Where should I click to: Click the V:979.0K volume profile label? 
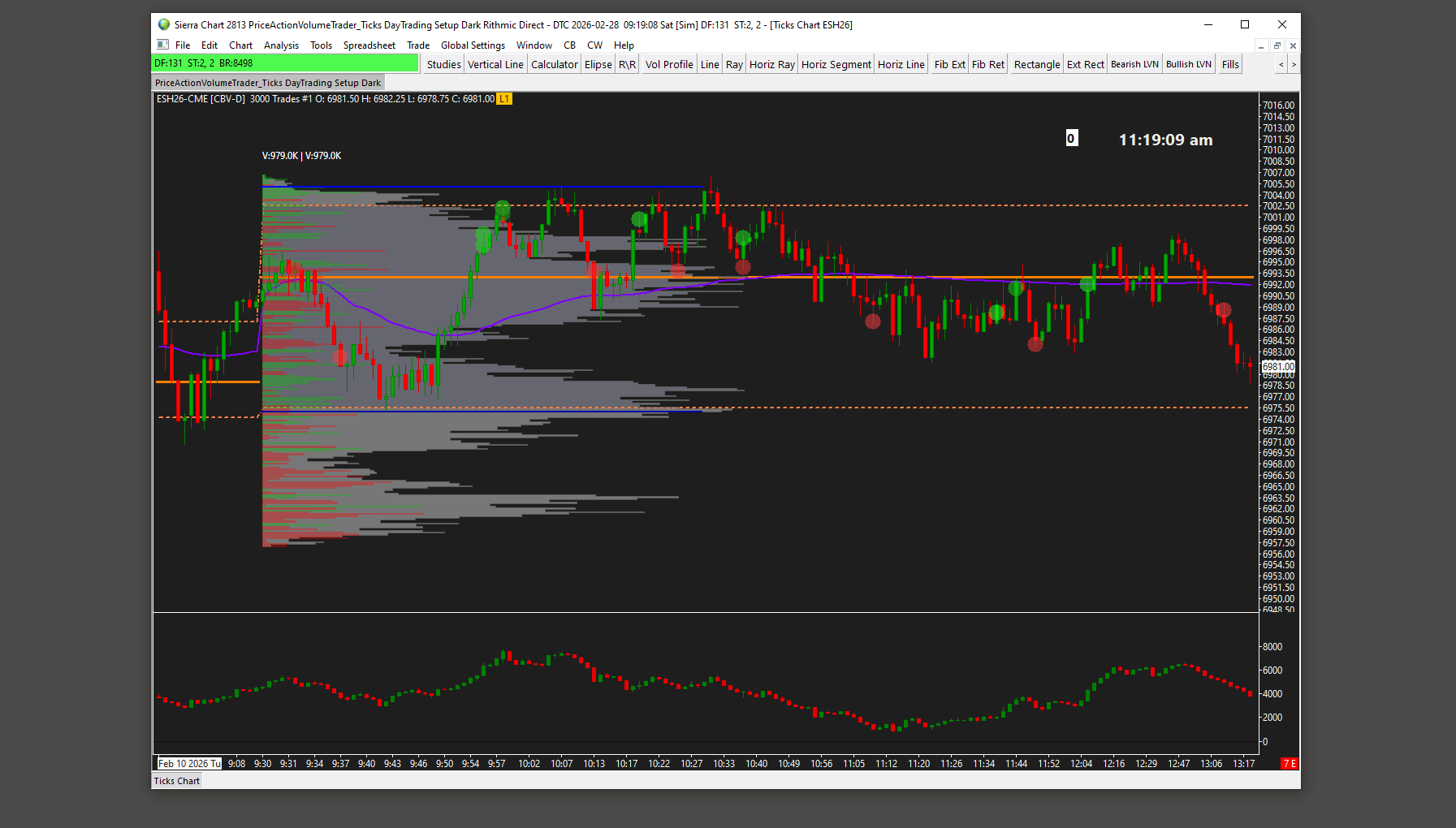(x=301, y=156)
